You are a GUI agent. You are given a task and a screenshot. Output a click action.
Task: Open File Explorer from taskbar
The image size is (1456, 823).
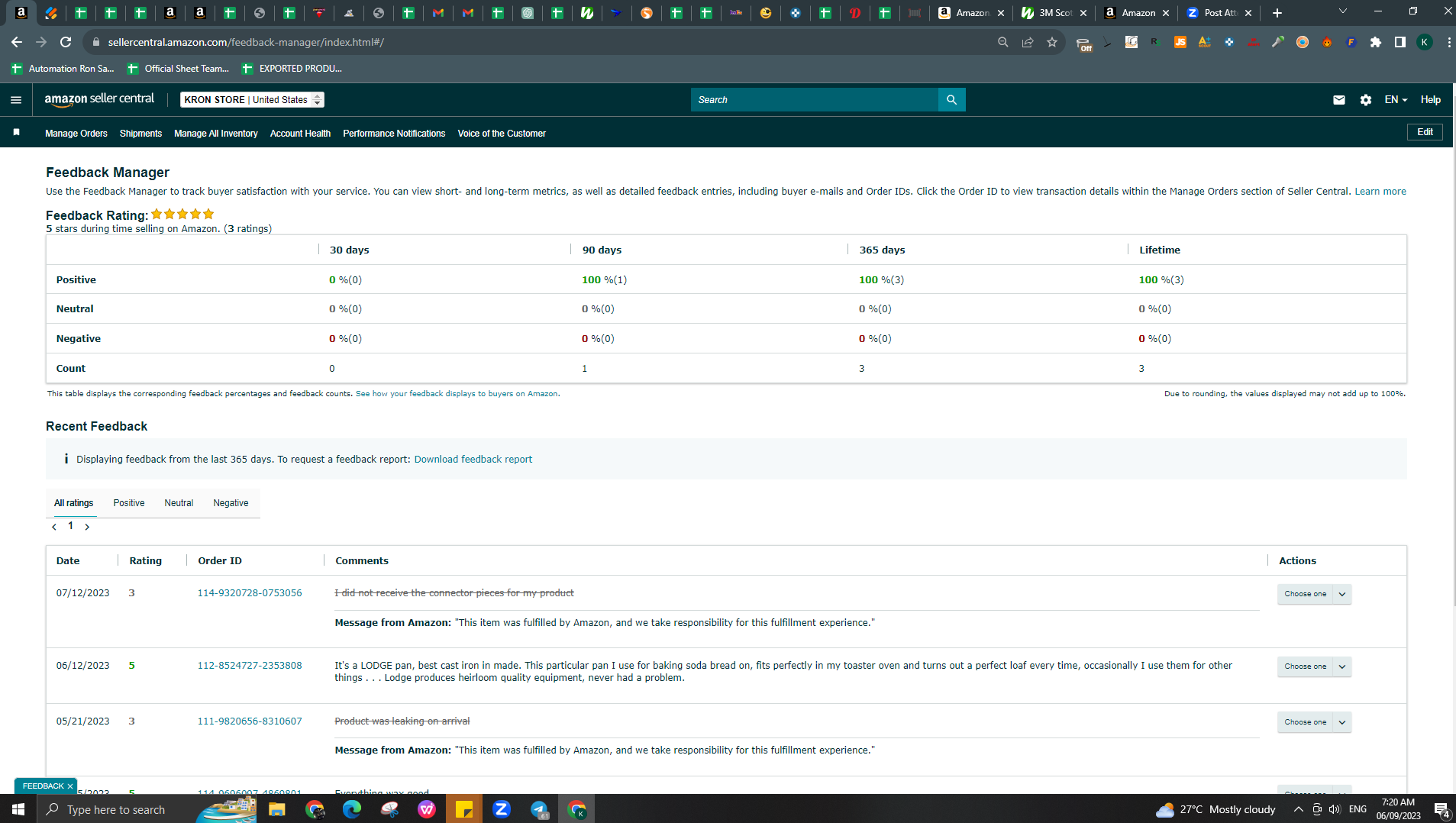(277, 809)
